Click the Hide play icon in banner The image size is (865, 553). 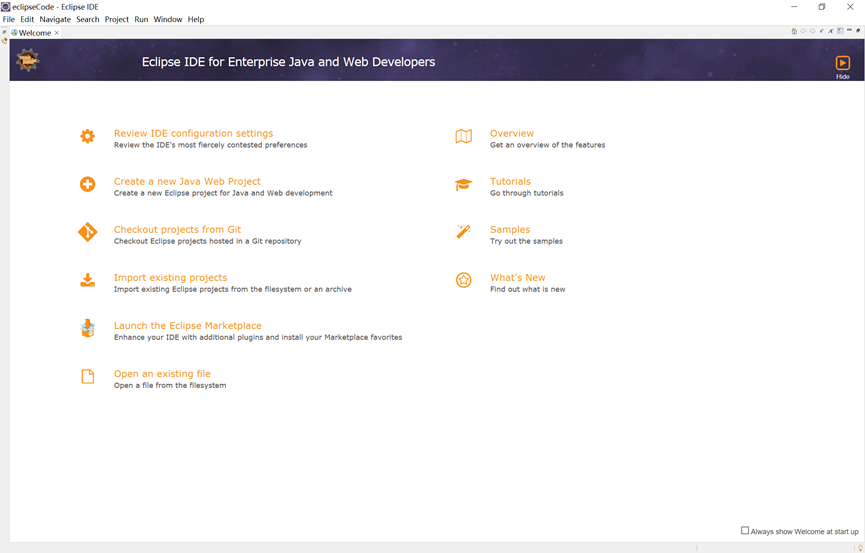click(842, 63)
